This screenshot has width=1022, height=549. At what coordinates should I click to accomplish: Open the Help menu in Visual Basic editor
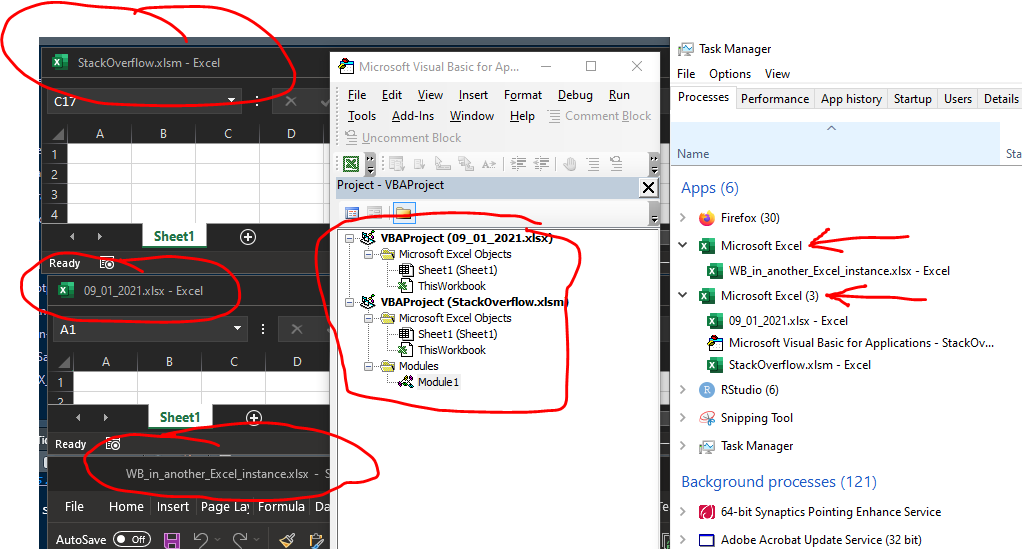pos(522,116)
